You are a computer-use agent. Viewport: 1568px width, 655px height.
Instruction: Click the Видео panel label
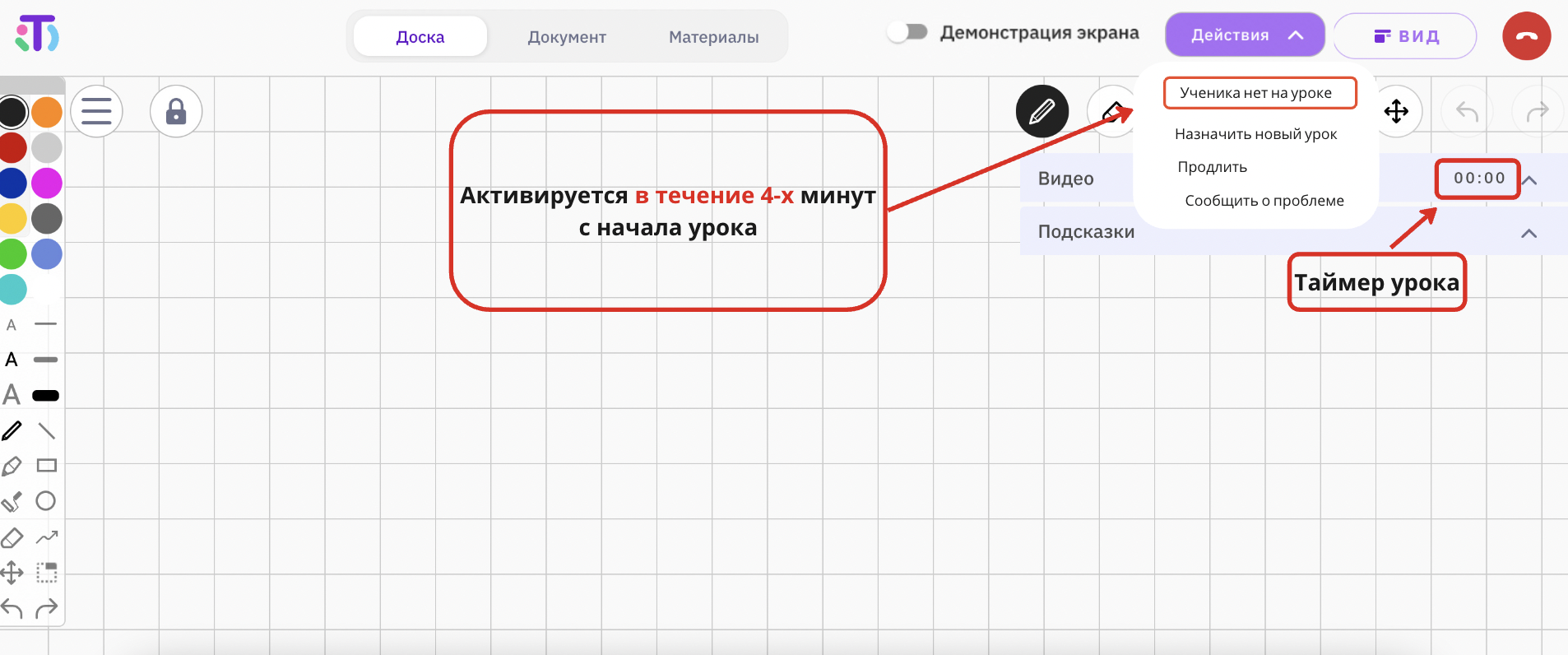[1065, 179]
